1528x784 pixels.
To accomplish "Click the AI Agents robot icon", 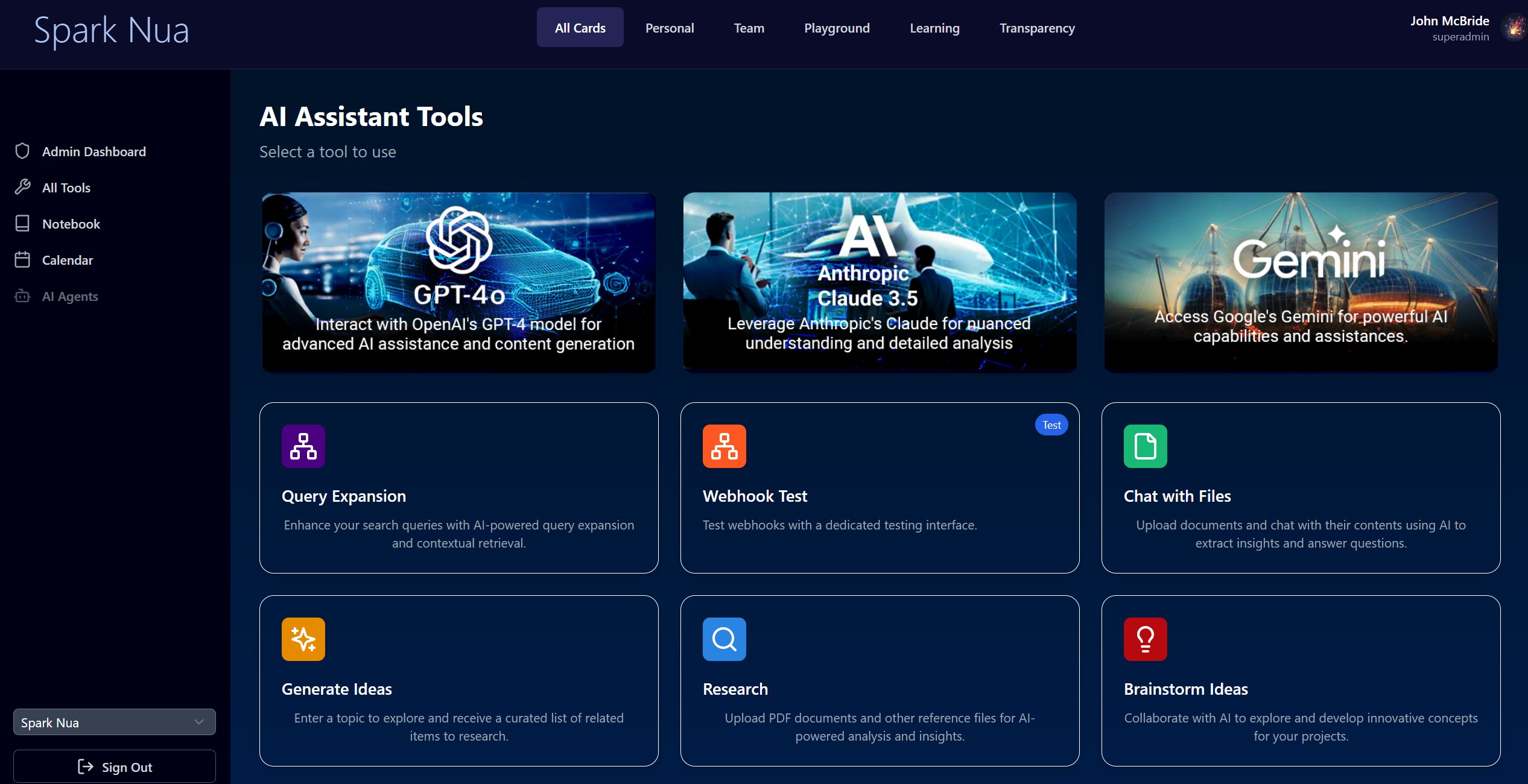I will click(22, 296).
